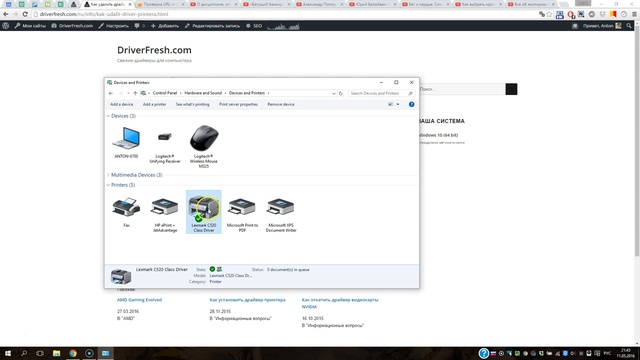Select the Logitech Wireless Mouse device
640x360 pixels.
[204, 146]
